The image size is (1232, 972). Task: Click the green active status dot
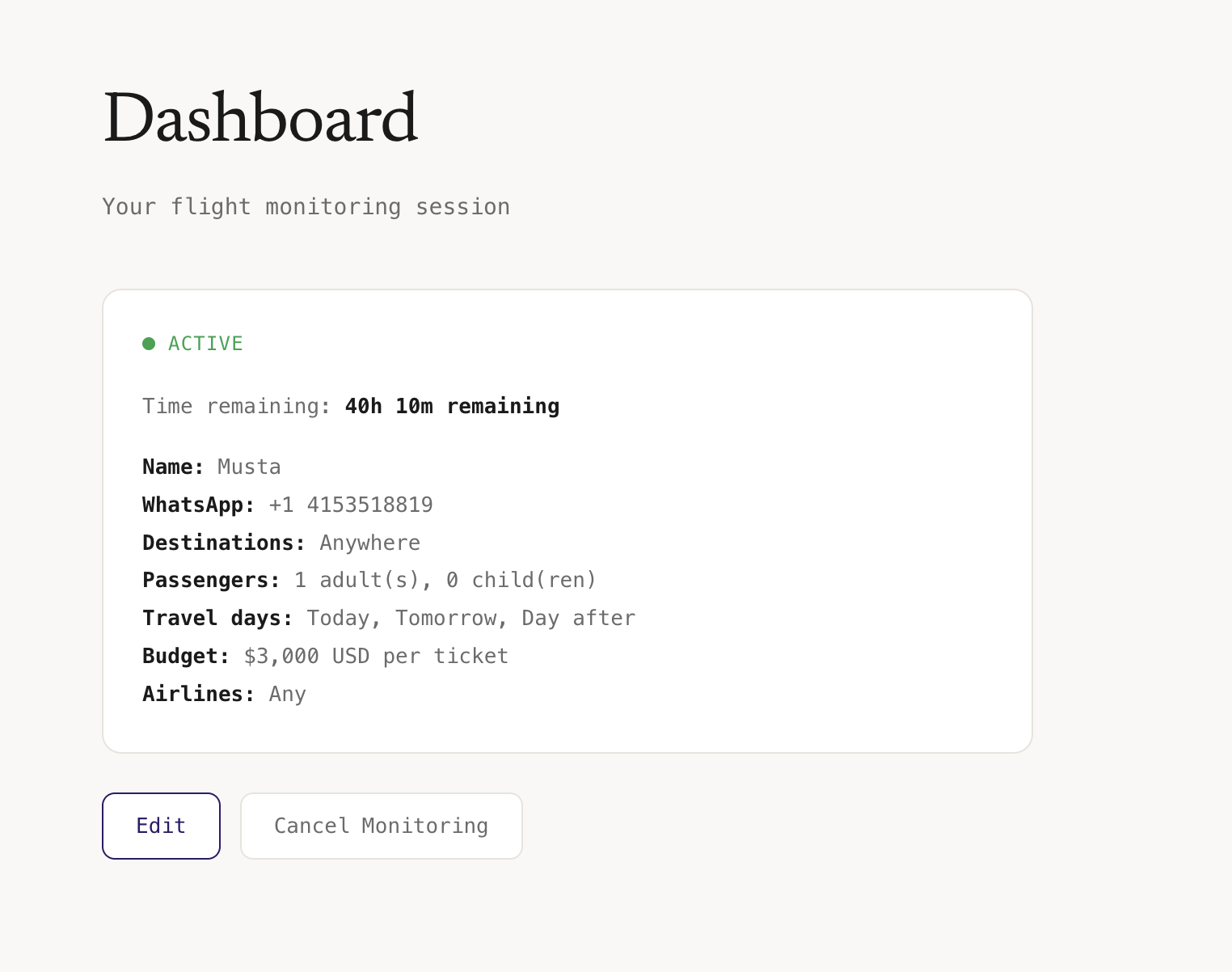point(149,344)
